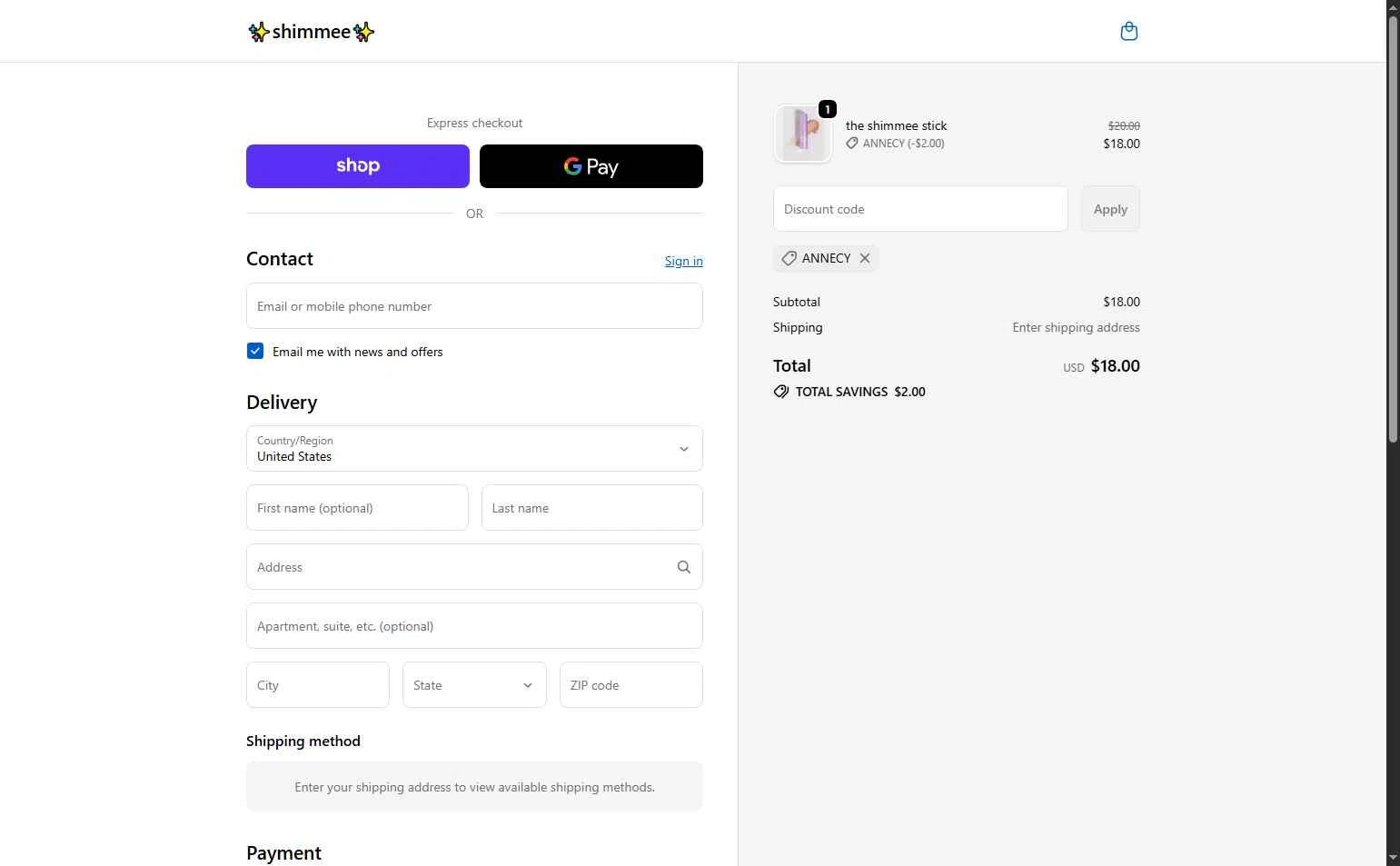Click the total savings tag icon
Image resolution: width=1400 pixels, height=866 pixels.
[x=781, y=392]
